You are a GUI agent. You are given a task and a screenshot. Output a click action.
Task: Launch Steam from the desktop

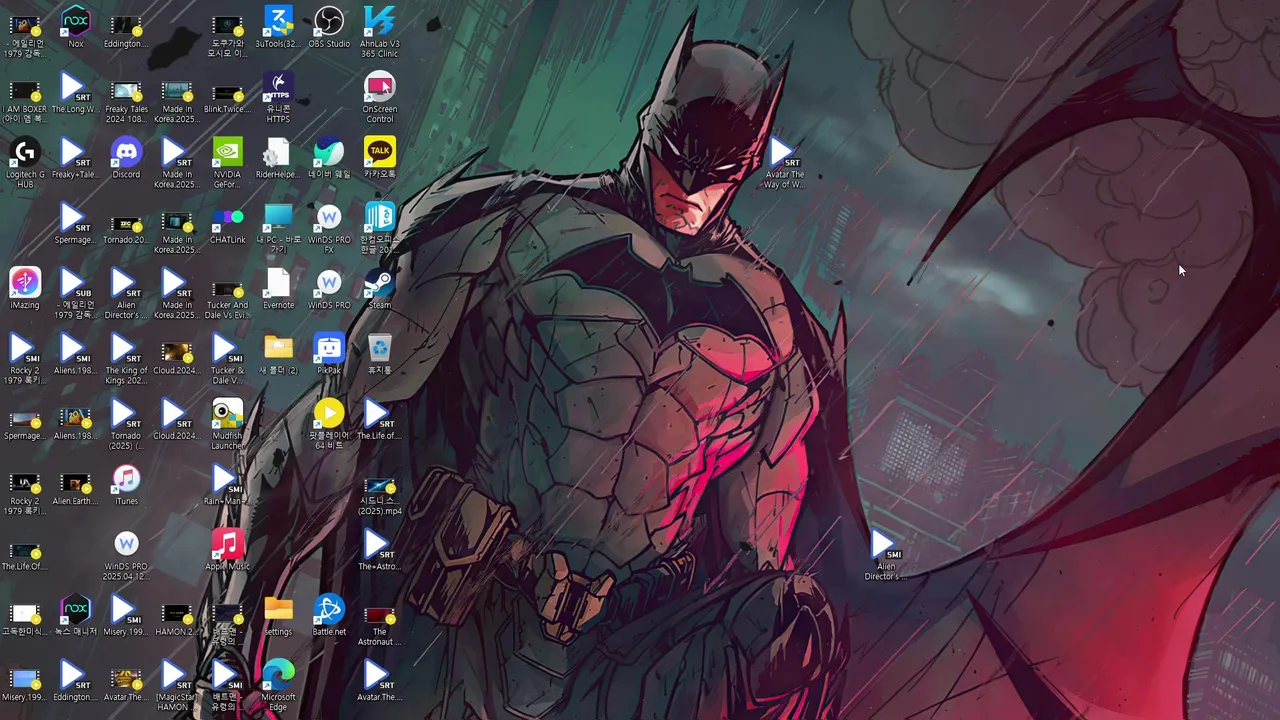tap(380, 283)
